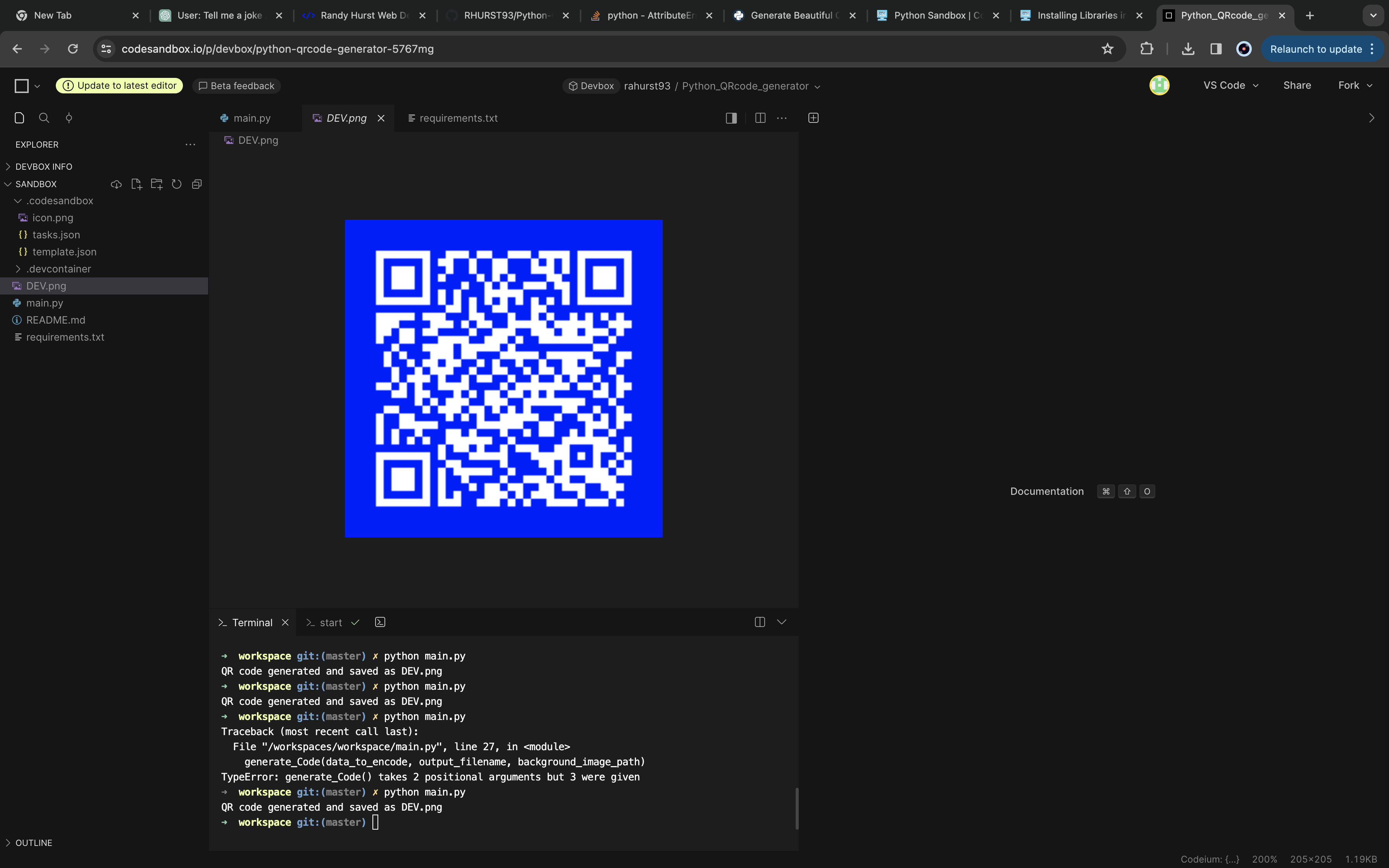
Task: Add new devtool panel plus icon
Action: tap(813, 118)
